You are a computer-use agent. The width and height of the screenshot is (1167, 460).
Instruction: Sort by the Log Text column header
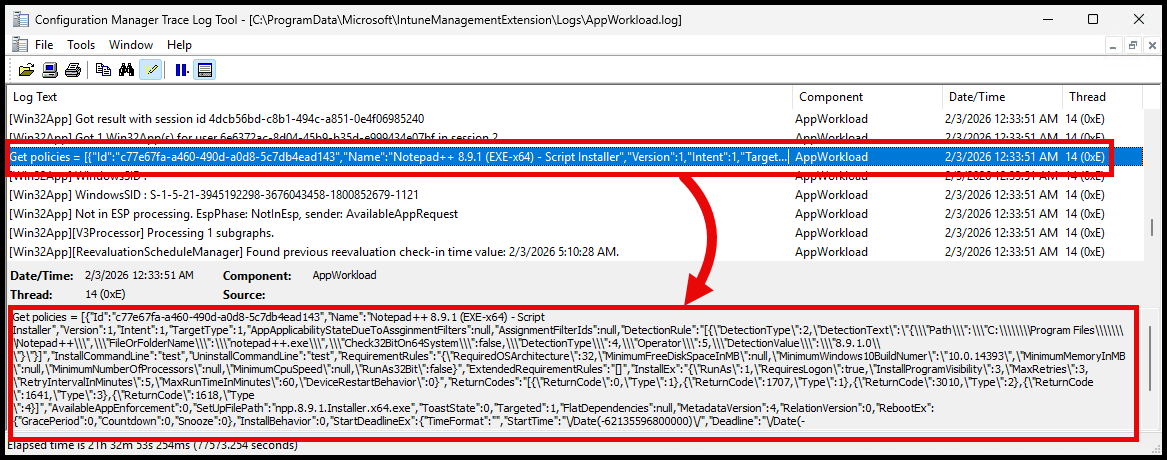point(400,97)
